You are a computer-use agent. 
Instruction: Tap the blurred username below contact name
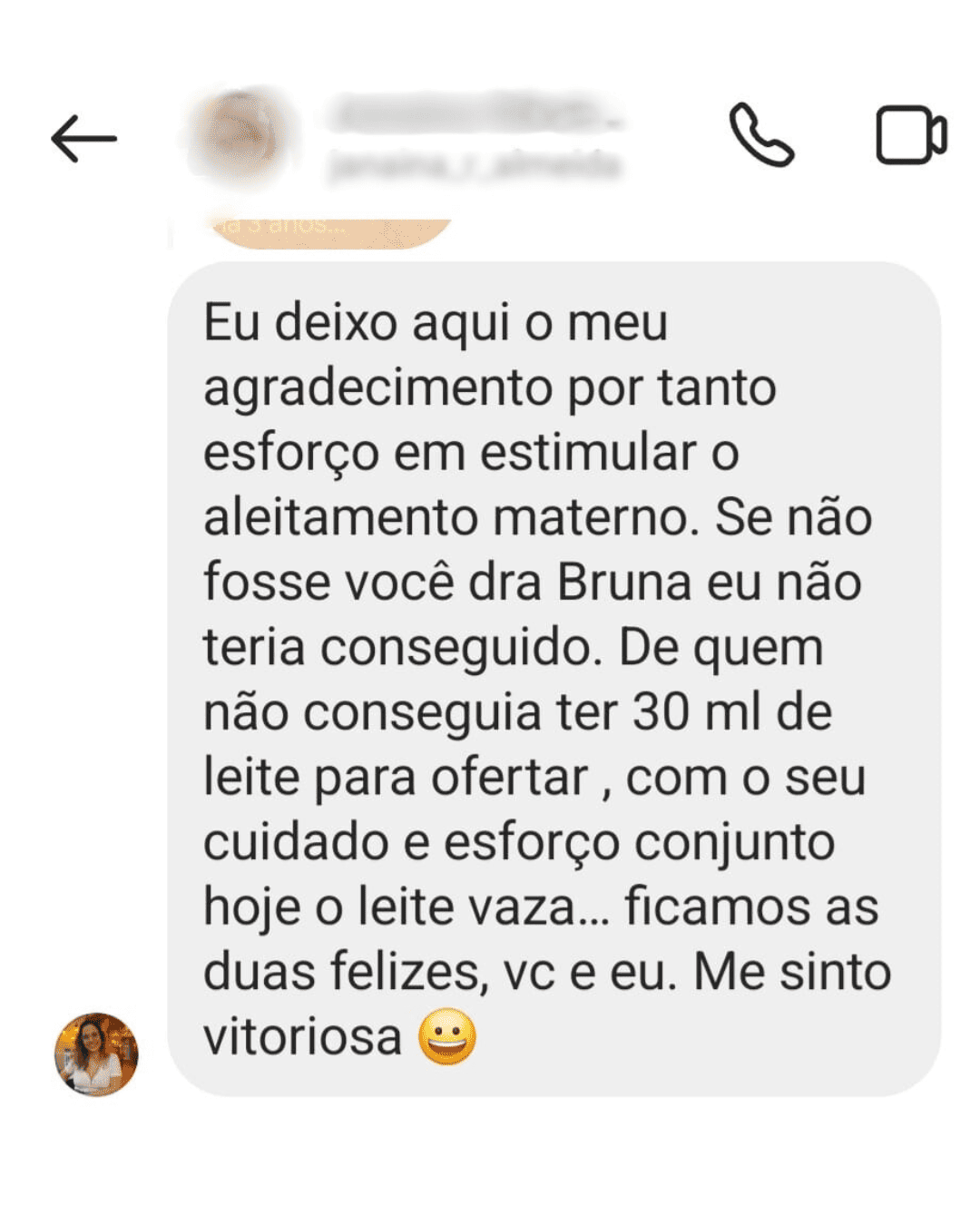click(475, 165)
